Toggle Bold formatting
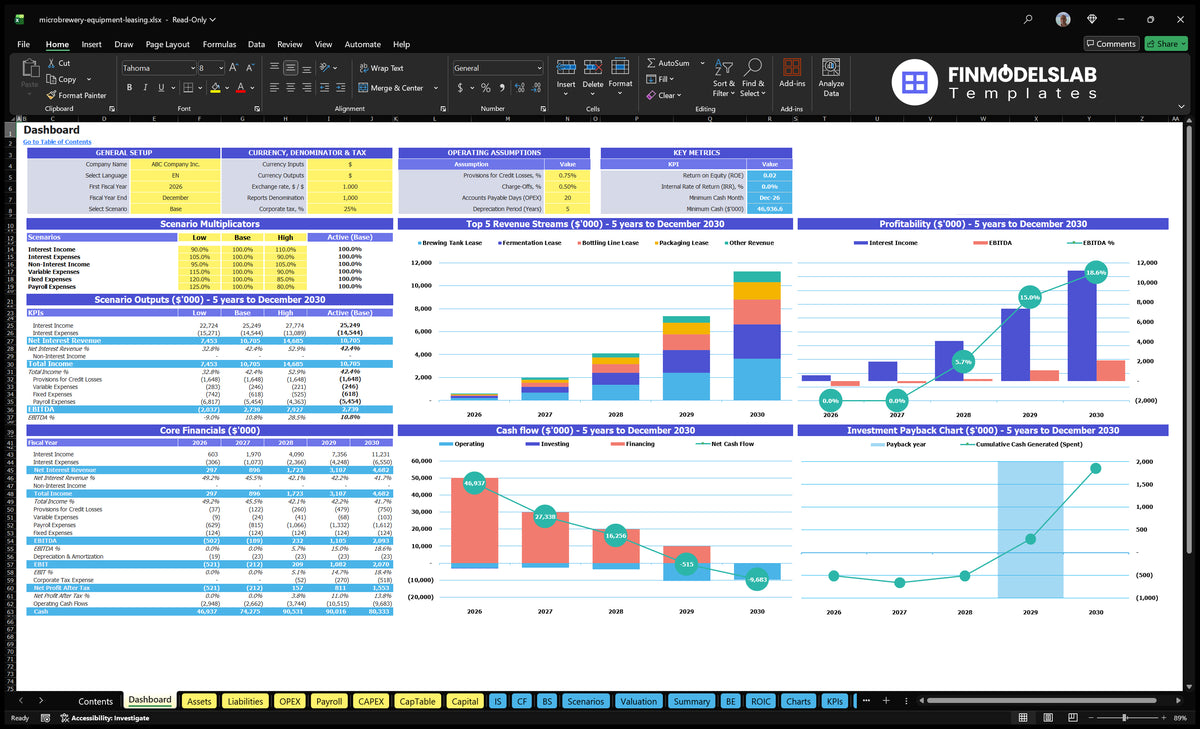Viewport: 1200px width, 729px height. click(129, 88)
